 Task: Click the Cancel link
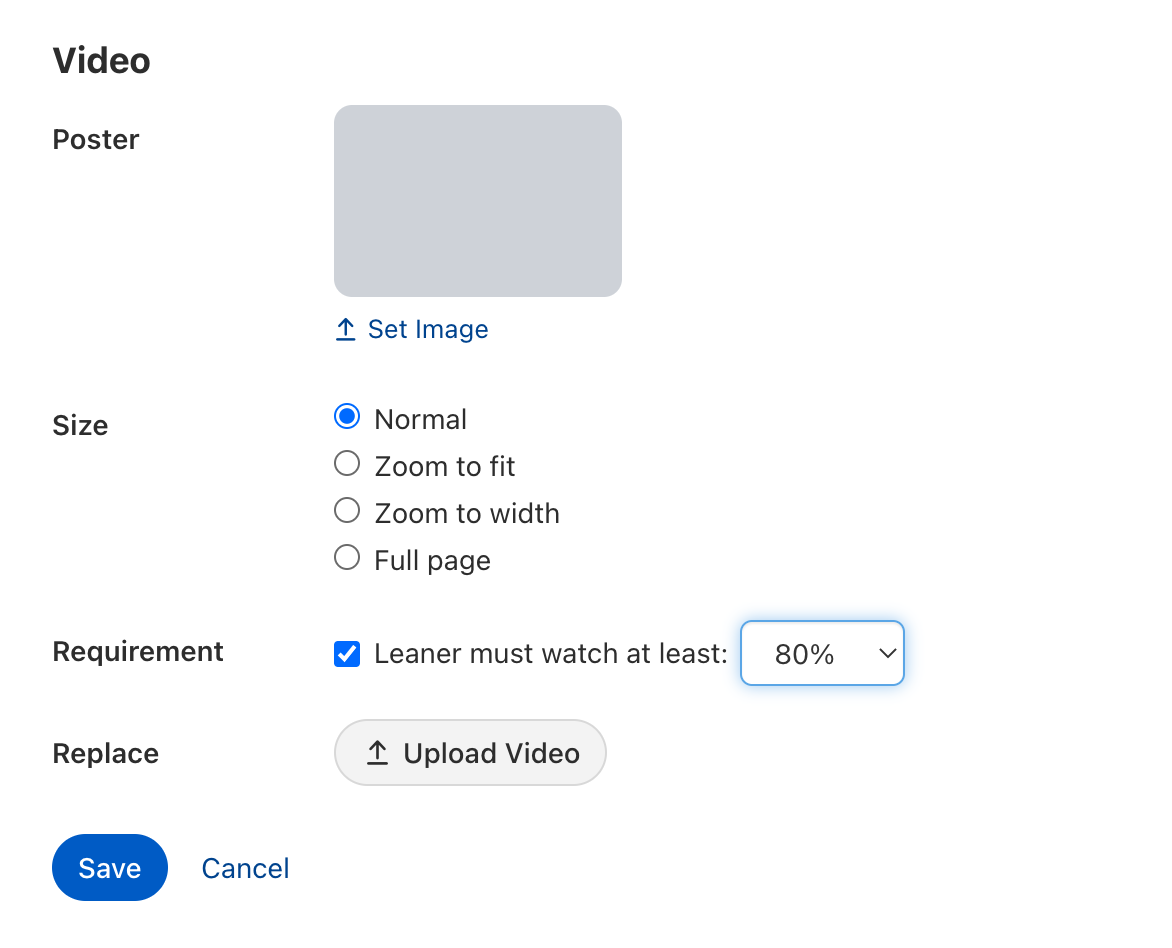[x=245, y=868]
